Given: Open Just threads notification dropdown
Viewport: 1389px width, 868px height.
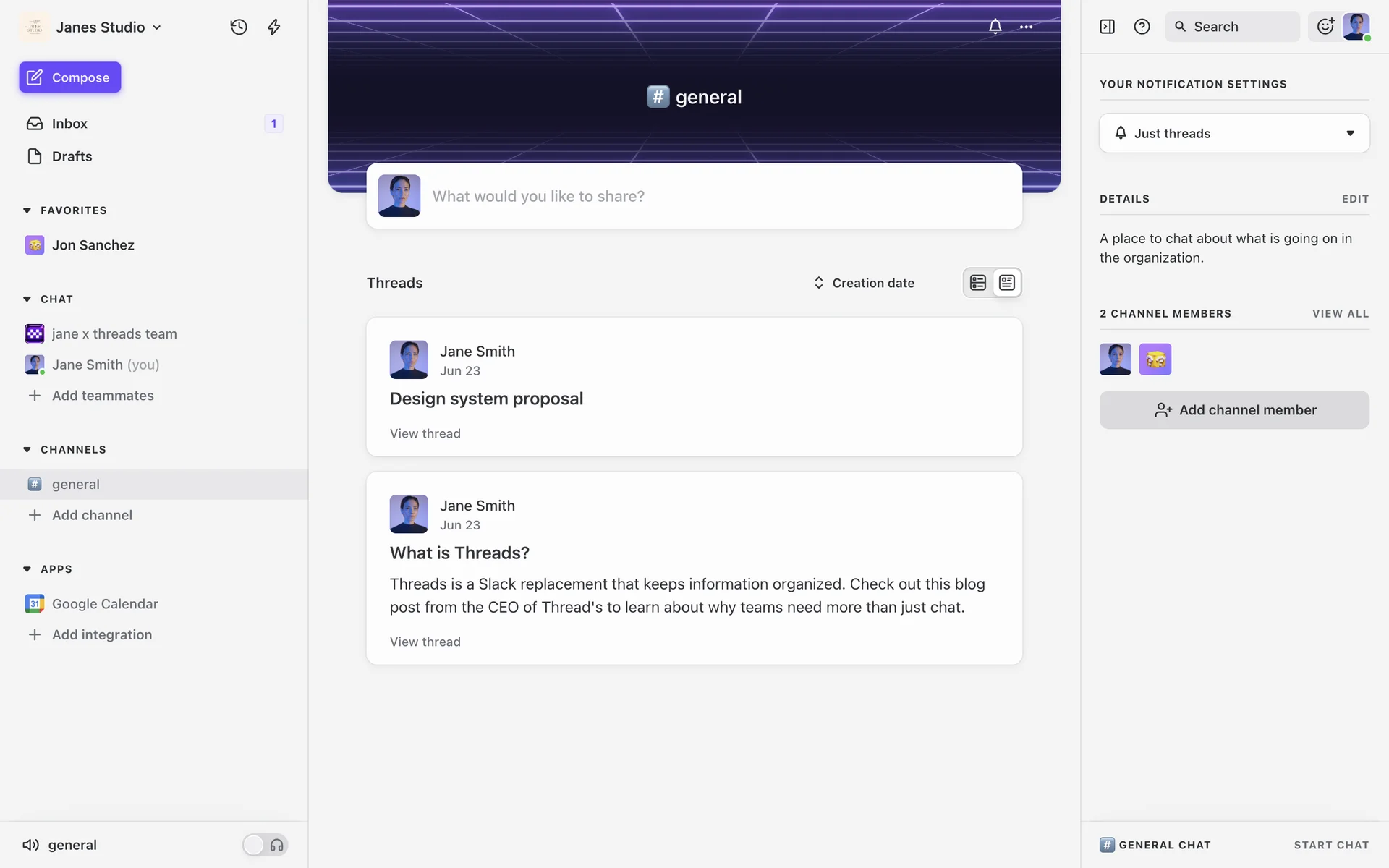Looking at the screenshot, I should pos(1234,133).
